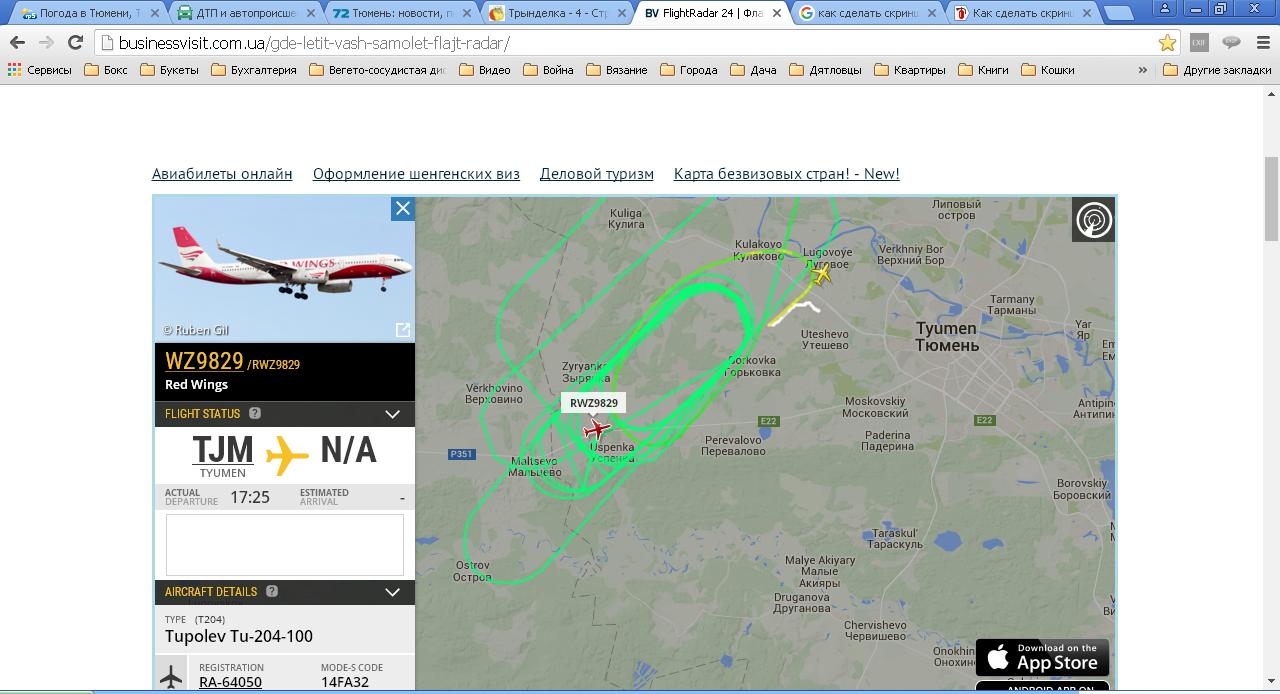
Task: Click the Flight Status help question mark
Action: pyautogui.click(x=255, y=413)
